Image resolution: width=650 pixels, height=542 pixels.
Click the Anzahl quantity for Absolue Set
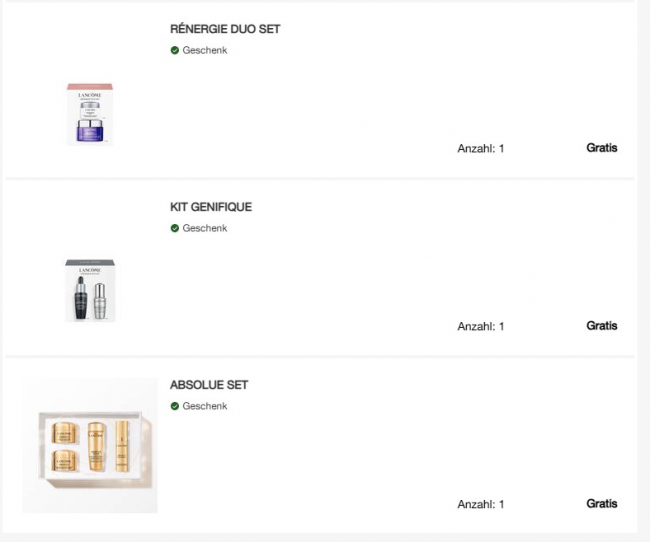(480, 505)
